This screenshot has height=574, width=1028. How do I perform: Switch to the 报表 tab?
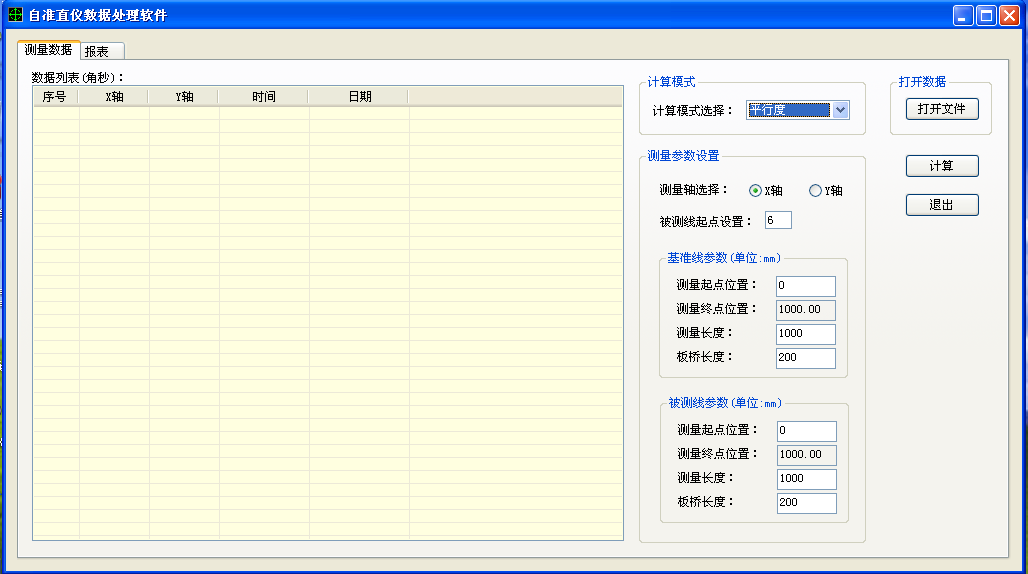point(102,51)
